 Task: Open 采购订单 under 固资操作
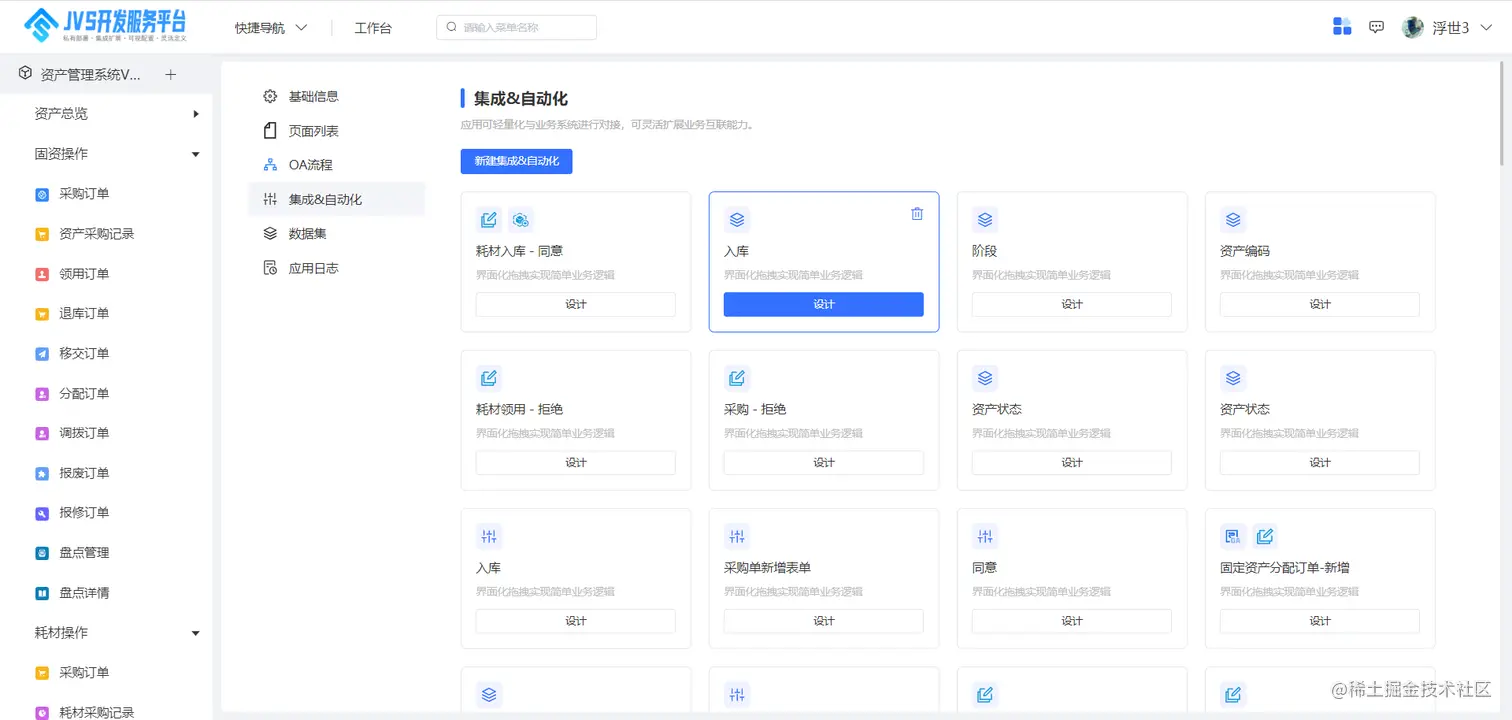(x=84, y=194)
